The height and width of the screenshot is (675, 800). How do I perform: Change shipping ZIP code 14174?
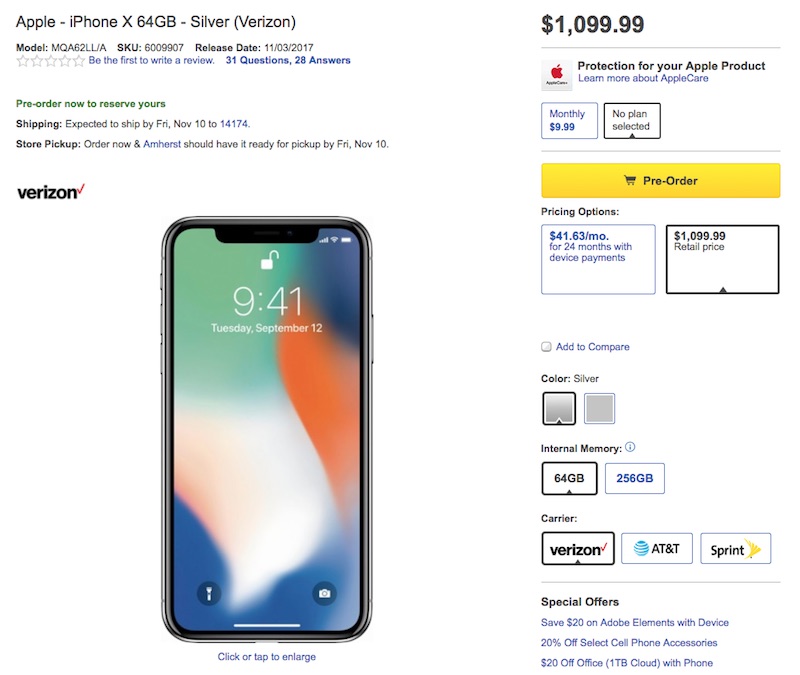coord(234,124)
